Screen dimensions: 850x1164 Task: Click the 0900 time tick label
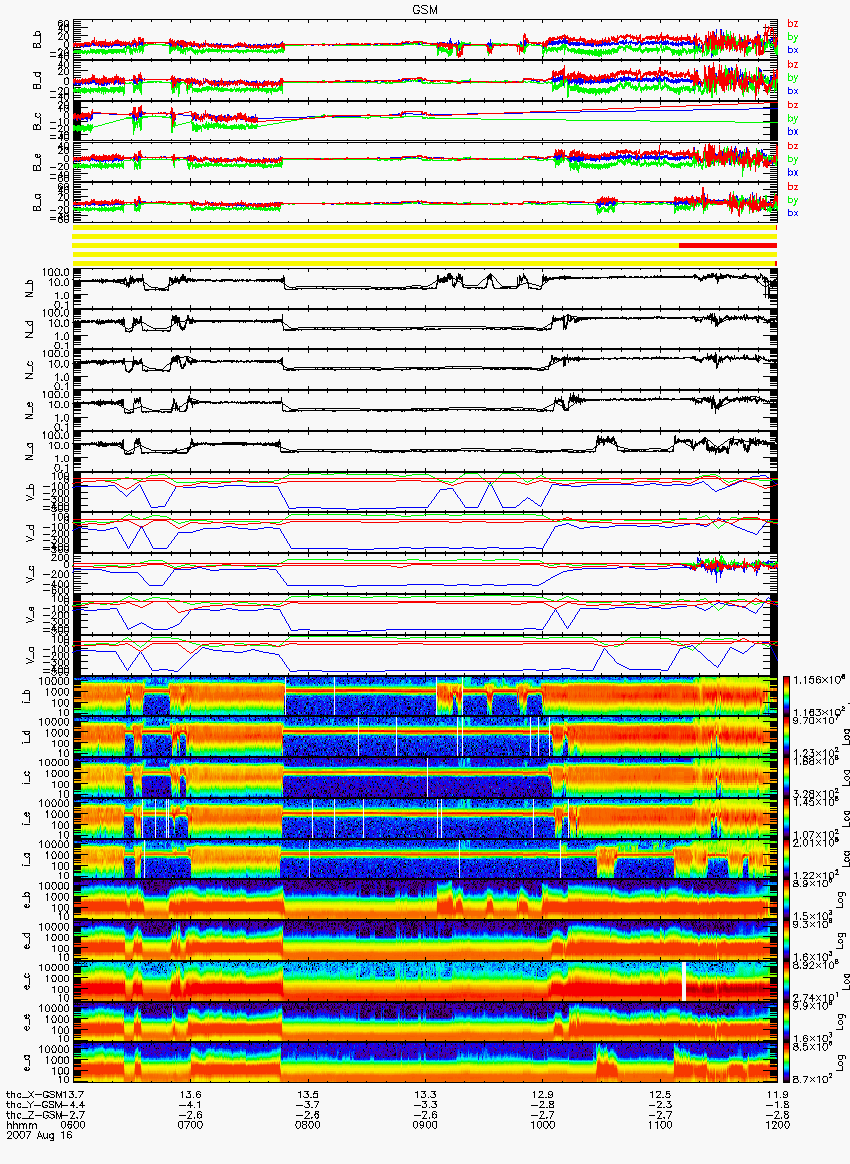click(425, 1125)
